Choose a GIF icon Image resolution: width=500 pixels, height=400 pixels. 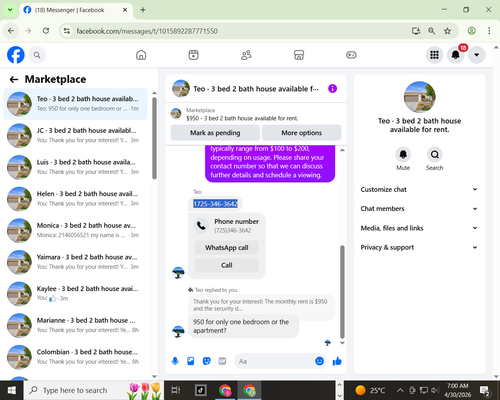pyautogui.click(x=222, y=361)
